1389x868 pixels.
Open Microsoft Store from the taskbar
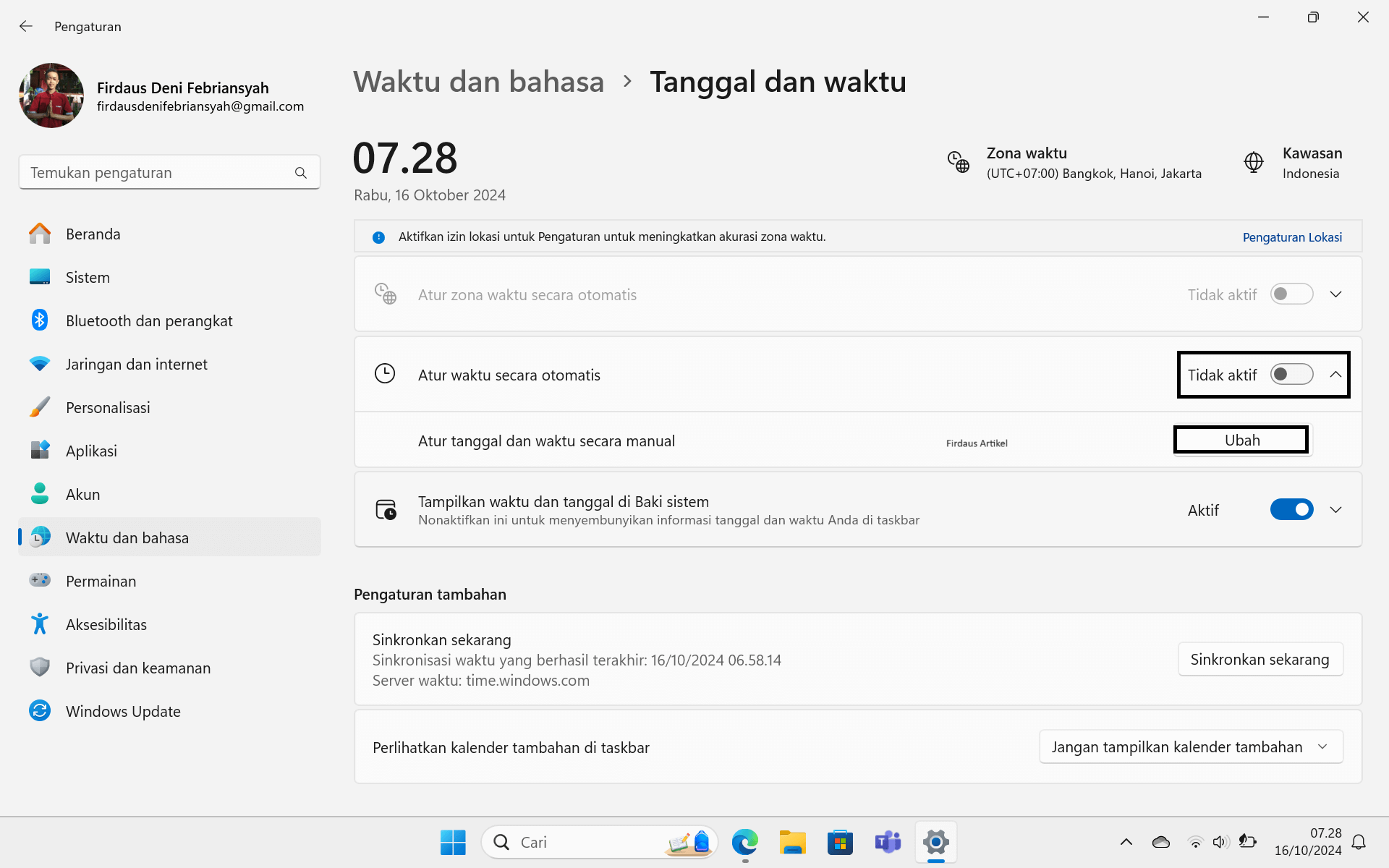point(840,842)
